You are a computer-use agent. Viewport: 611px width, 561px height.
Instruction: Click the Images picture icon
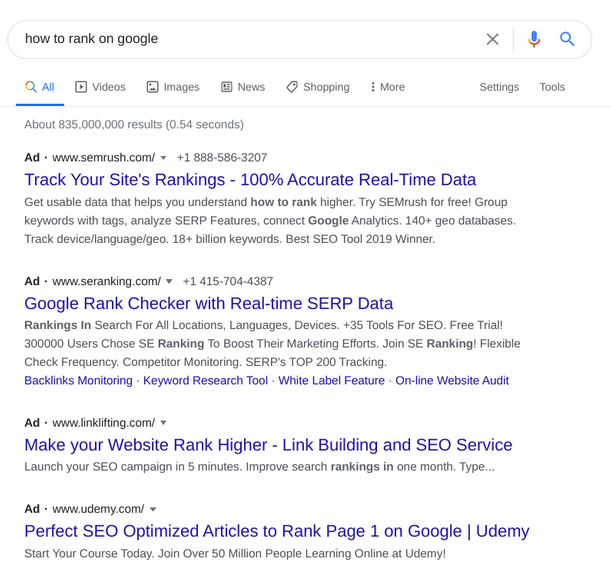click(152, 86)
